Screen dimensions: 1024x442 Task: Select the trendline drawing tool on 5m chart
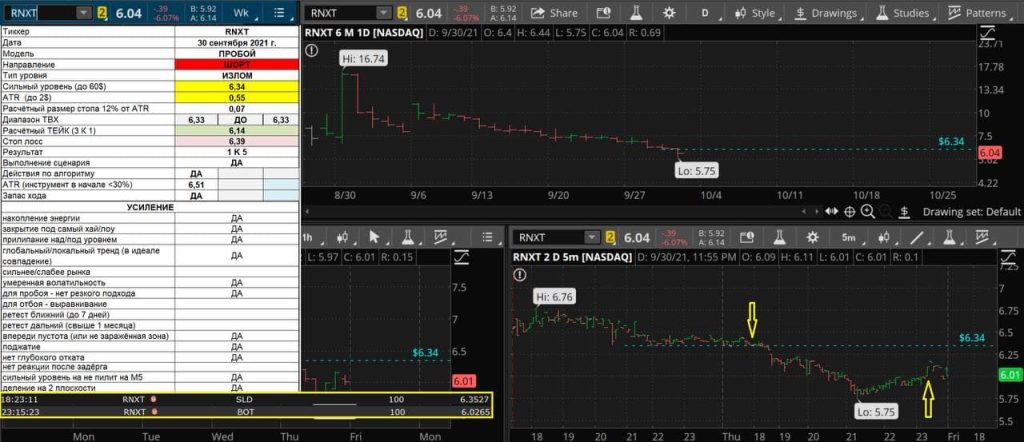point(918,237)
